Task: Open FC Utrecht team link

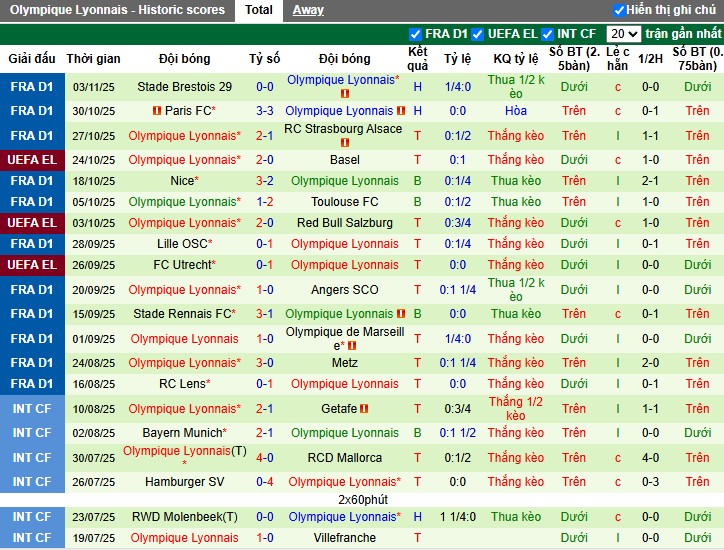Action: pyautogui.click(x=182, y=265)
